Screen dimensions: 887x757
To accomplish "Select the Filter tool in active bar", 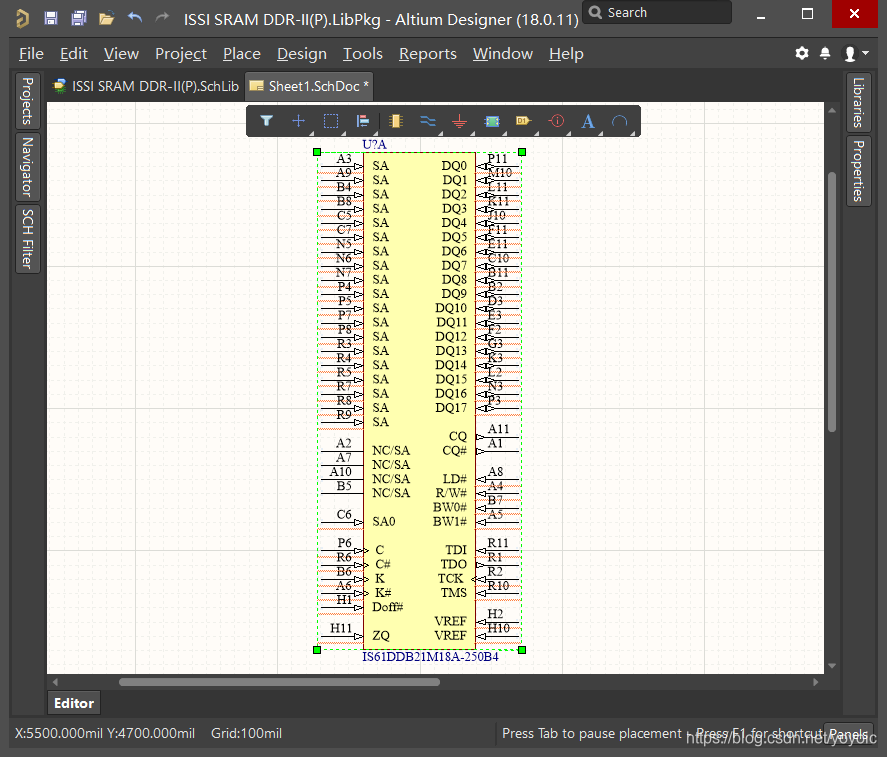I will [x=266, y=121].
